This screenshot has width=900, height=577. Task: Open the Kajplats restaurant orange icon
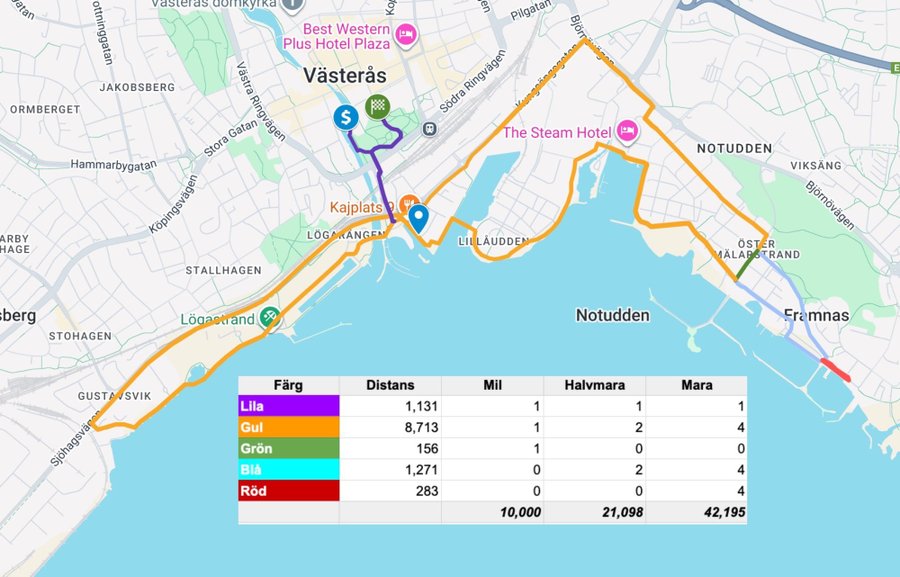tap(409, 206)
